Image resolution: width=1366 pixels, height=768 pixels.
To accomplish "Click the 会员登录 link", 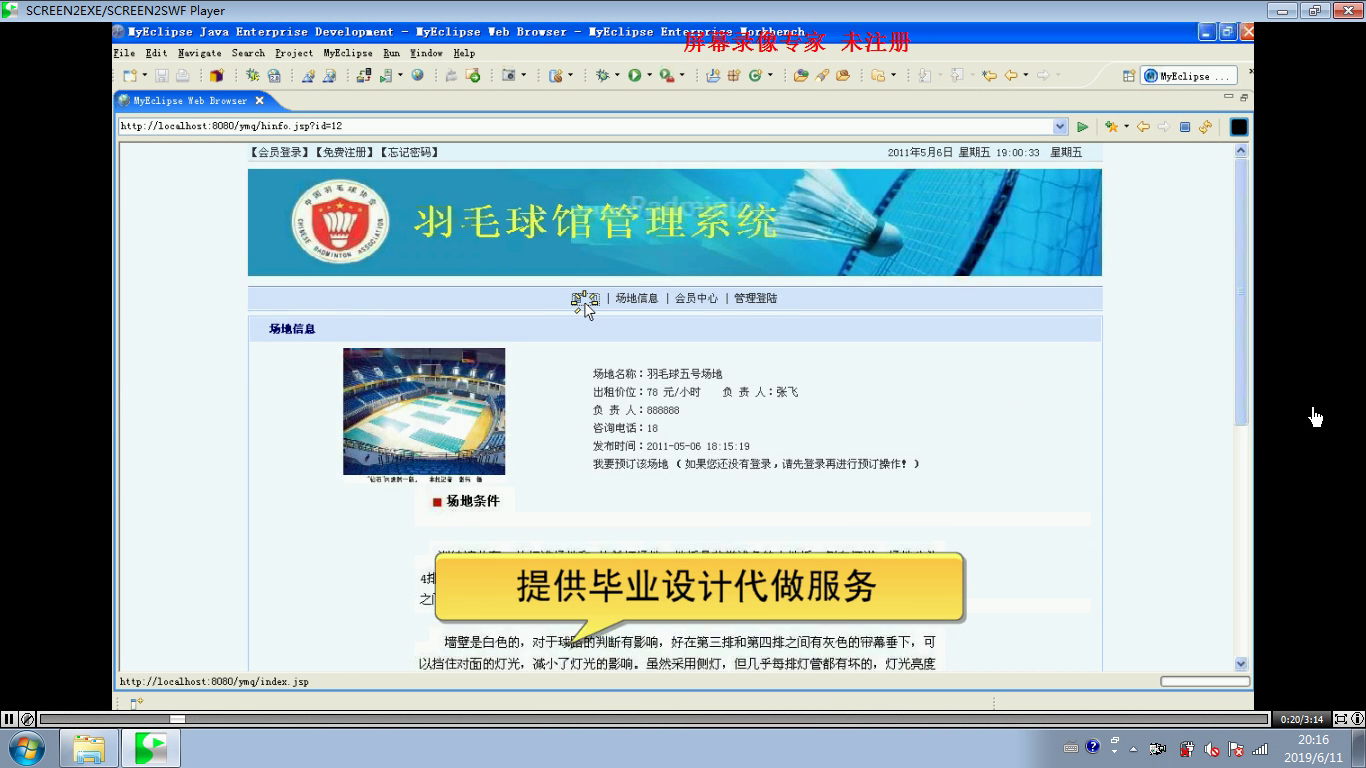I will point(280,153).
